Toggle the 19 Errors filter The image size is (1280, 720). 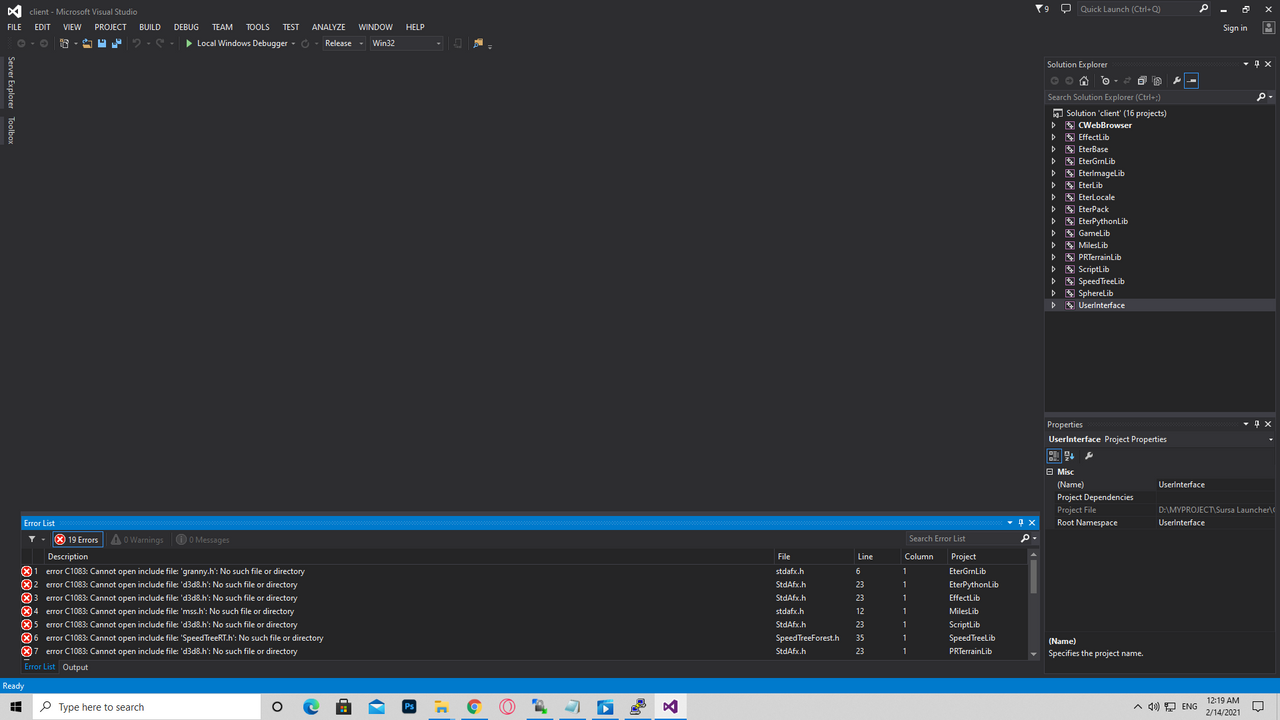point(76,539)
